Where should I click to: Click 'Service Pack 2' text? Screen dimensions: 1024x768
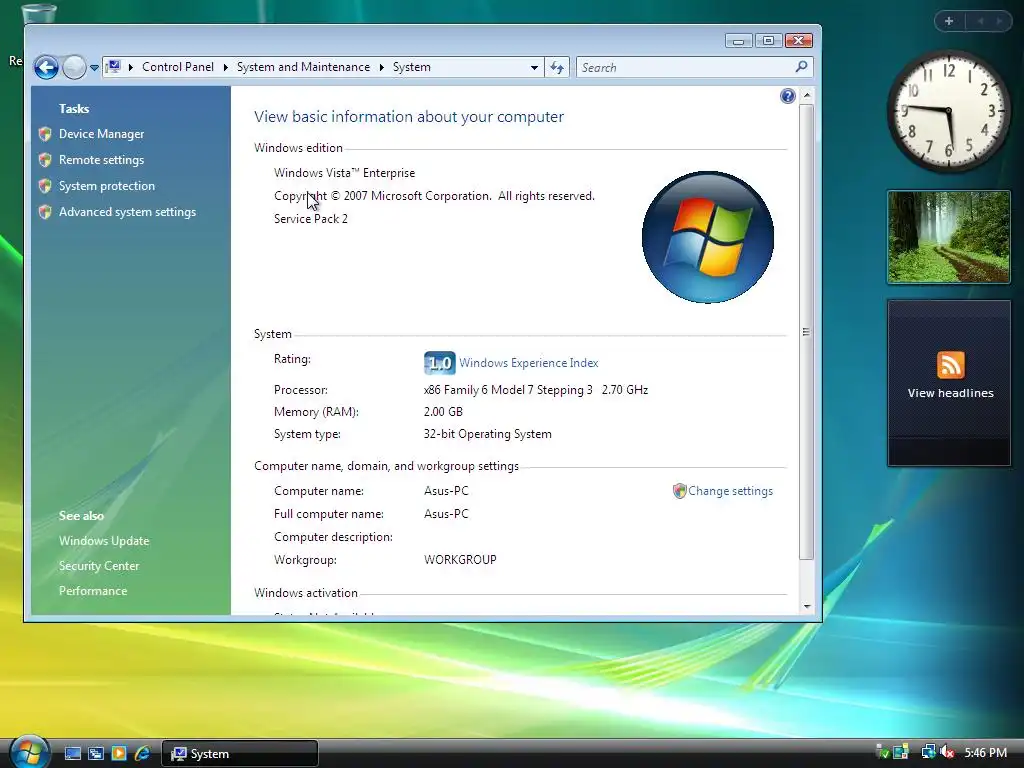(311, 219)
